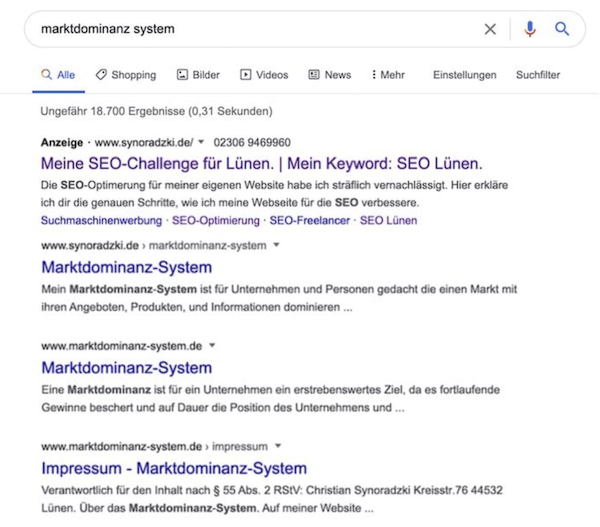Open the Shopping results tab

click(x=126, y=75)
